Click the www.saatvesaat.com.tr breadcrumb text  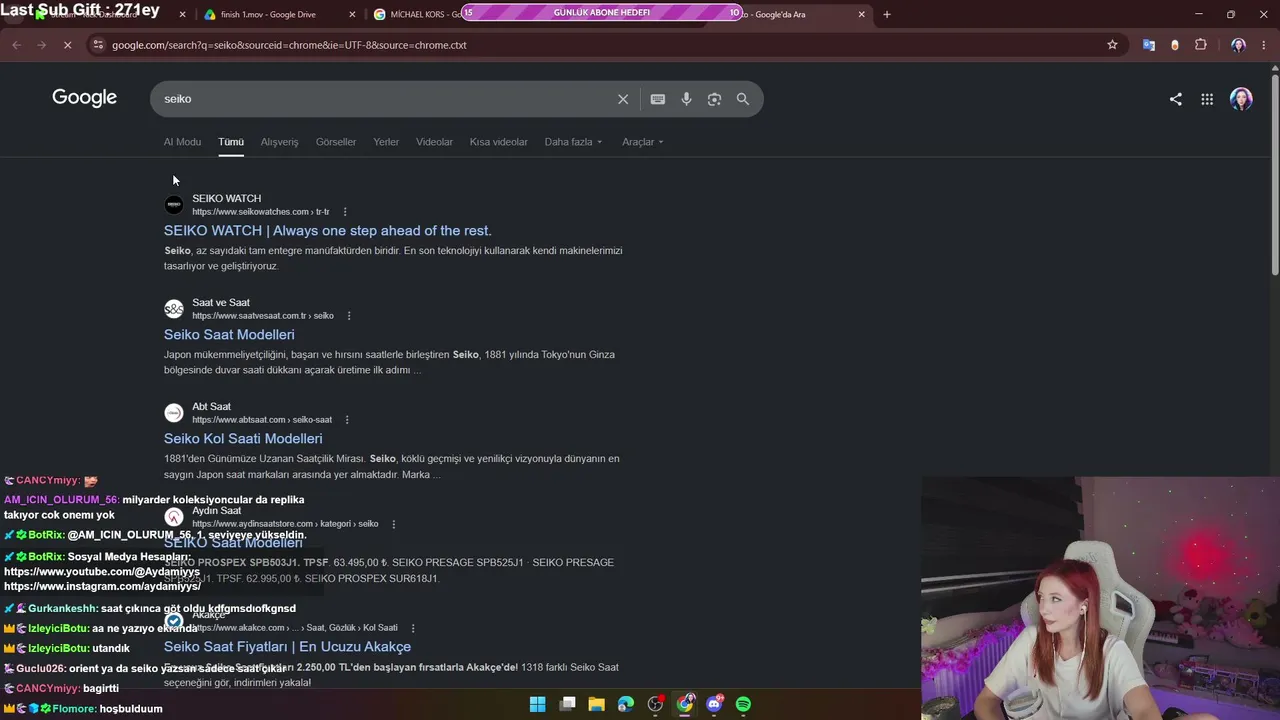click(263, 316)
